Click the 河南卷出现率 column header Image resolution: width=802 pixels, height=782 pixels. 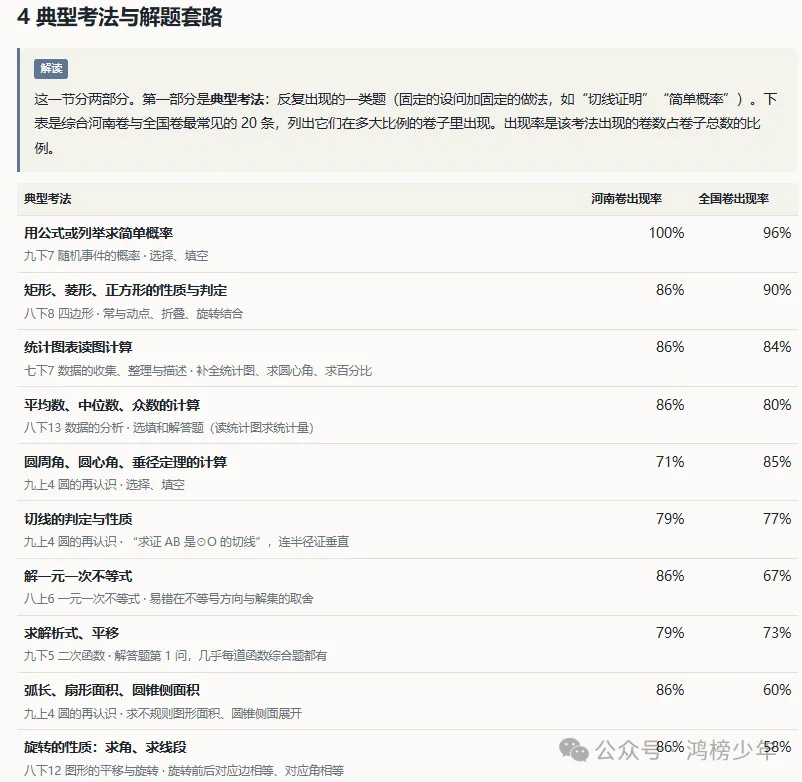click(x=627, y=198)
